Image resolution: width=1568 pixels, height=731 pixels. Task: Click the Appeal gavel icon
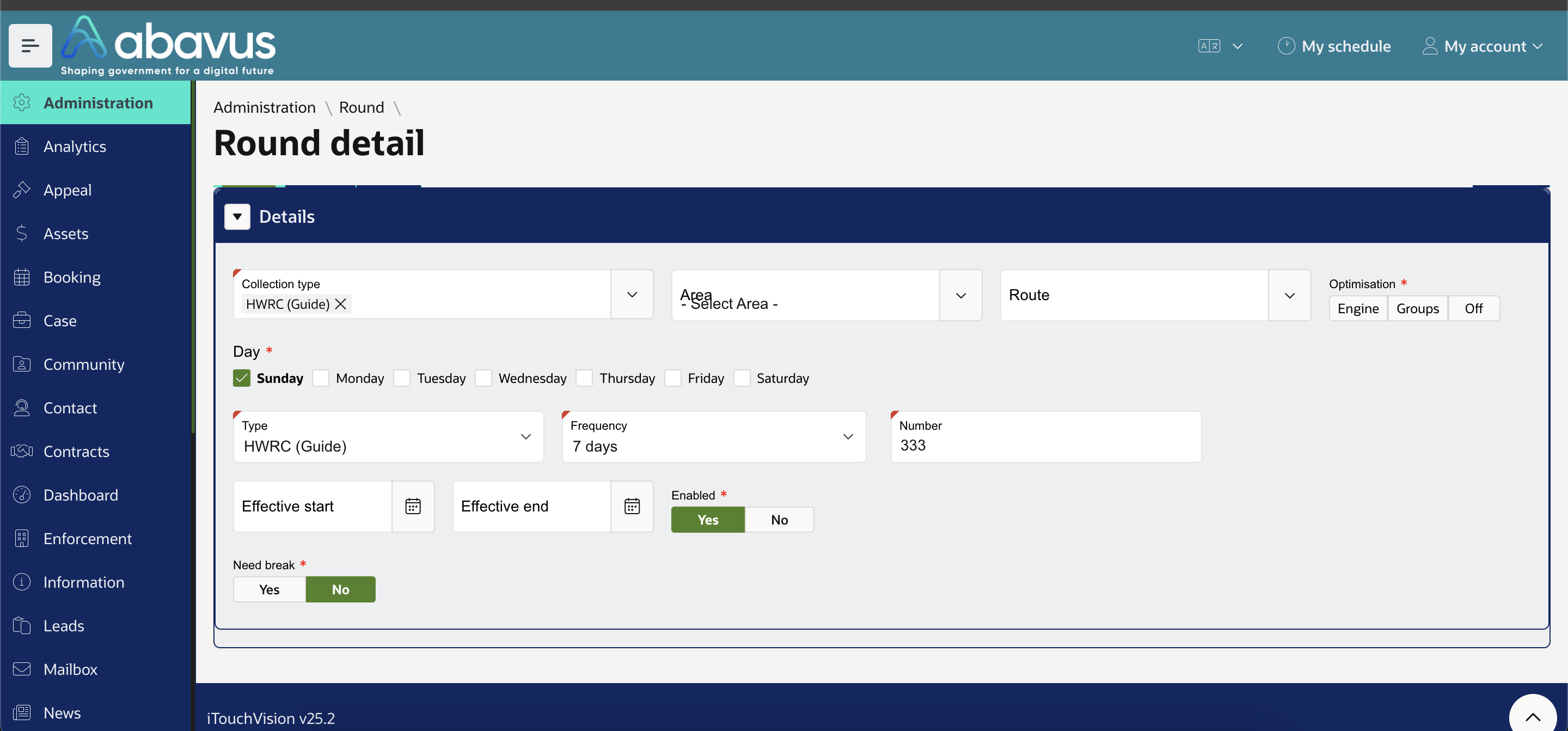point(22,190)
